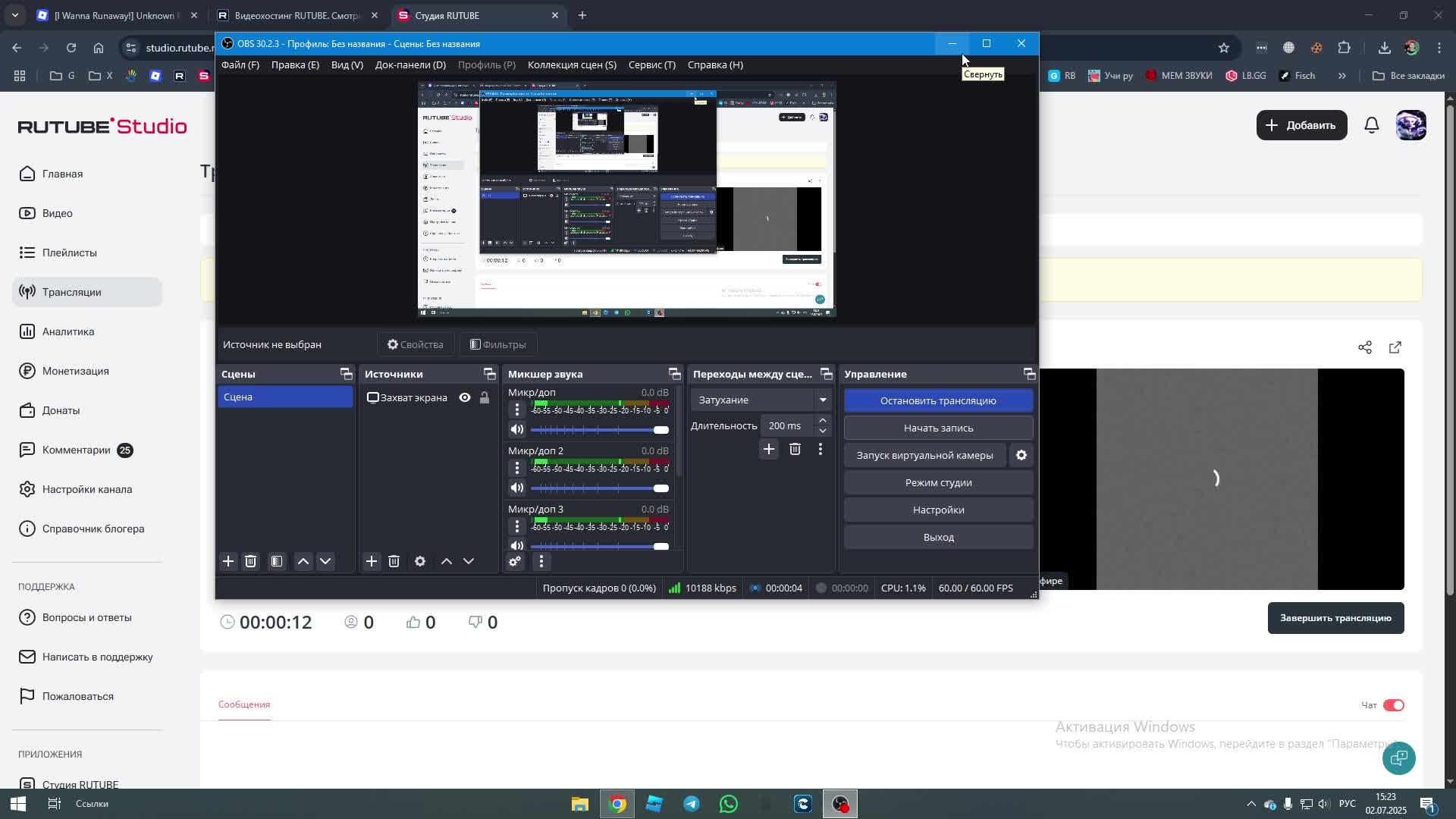Undock the Микшер звука panel
The height and width of the screenshot is (819, 1456).
pos(675,374)
